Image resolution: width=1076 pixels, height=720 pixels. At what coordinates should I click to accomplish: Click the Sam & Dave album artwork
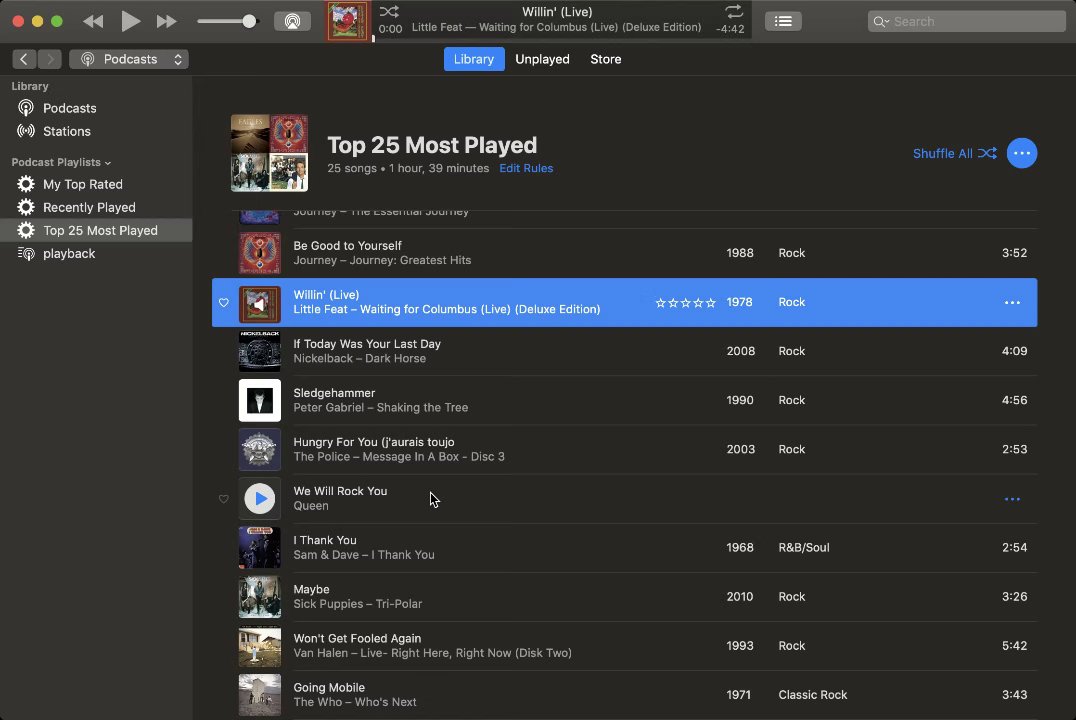[x=259, y=548]
